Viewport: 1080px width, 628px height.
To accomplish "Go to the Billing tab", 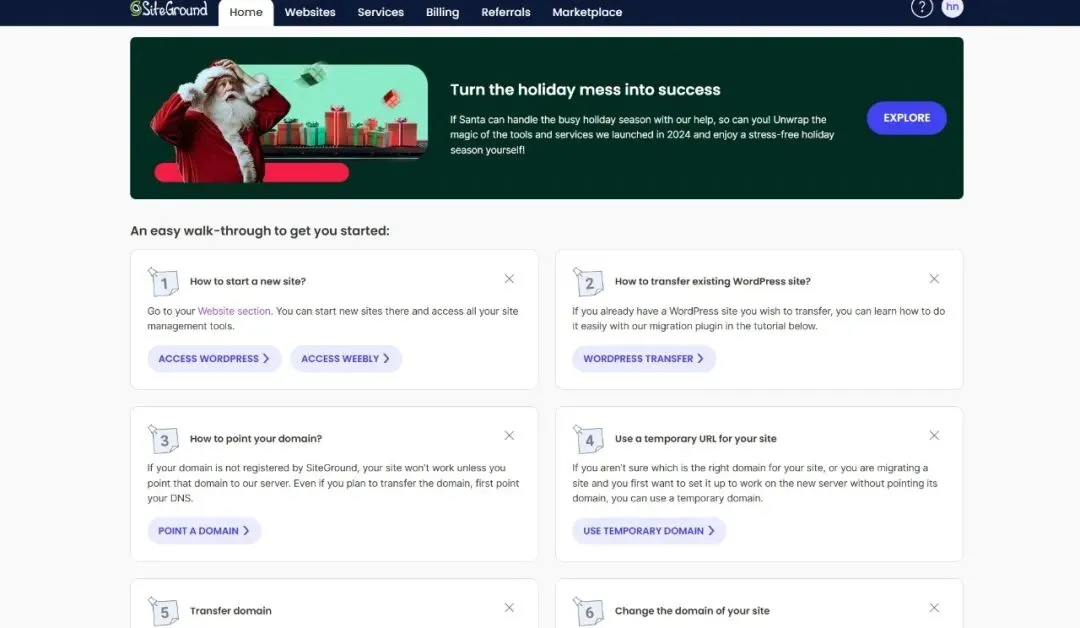I will coord(442,12).
